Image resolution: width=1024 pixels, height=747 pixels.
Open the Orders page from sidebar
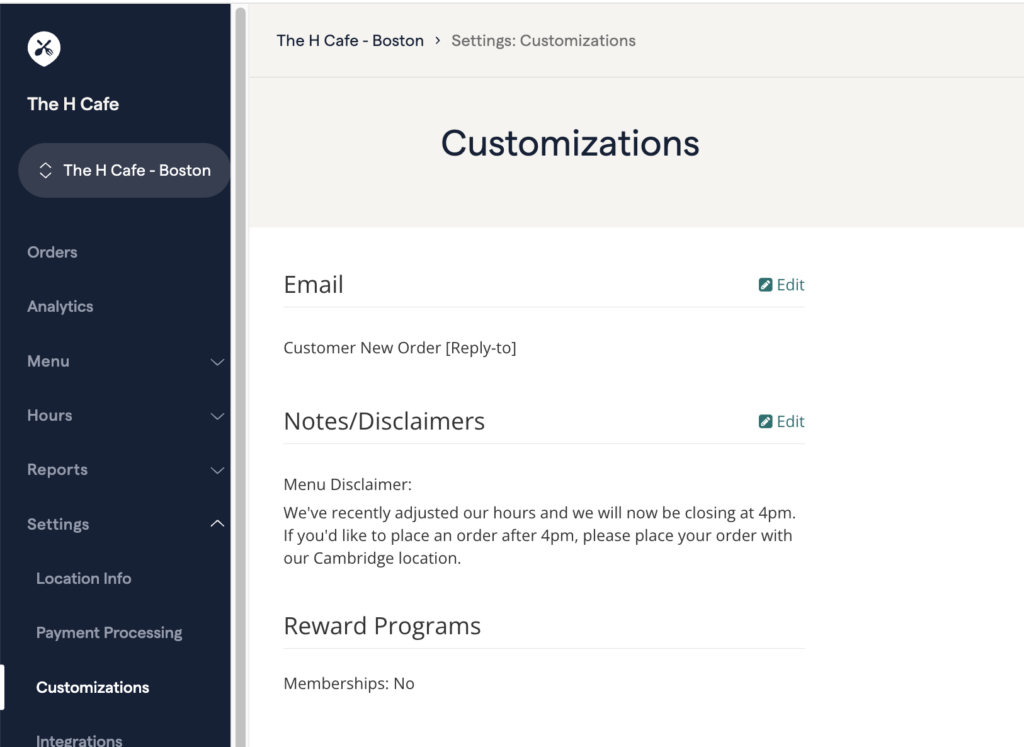(52, 252)
